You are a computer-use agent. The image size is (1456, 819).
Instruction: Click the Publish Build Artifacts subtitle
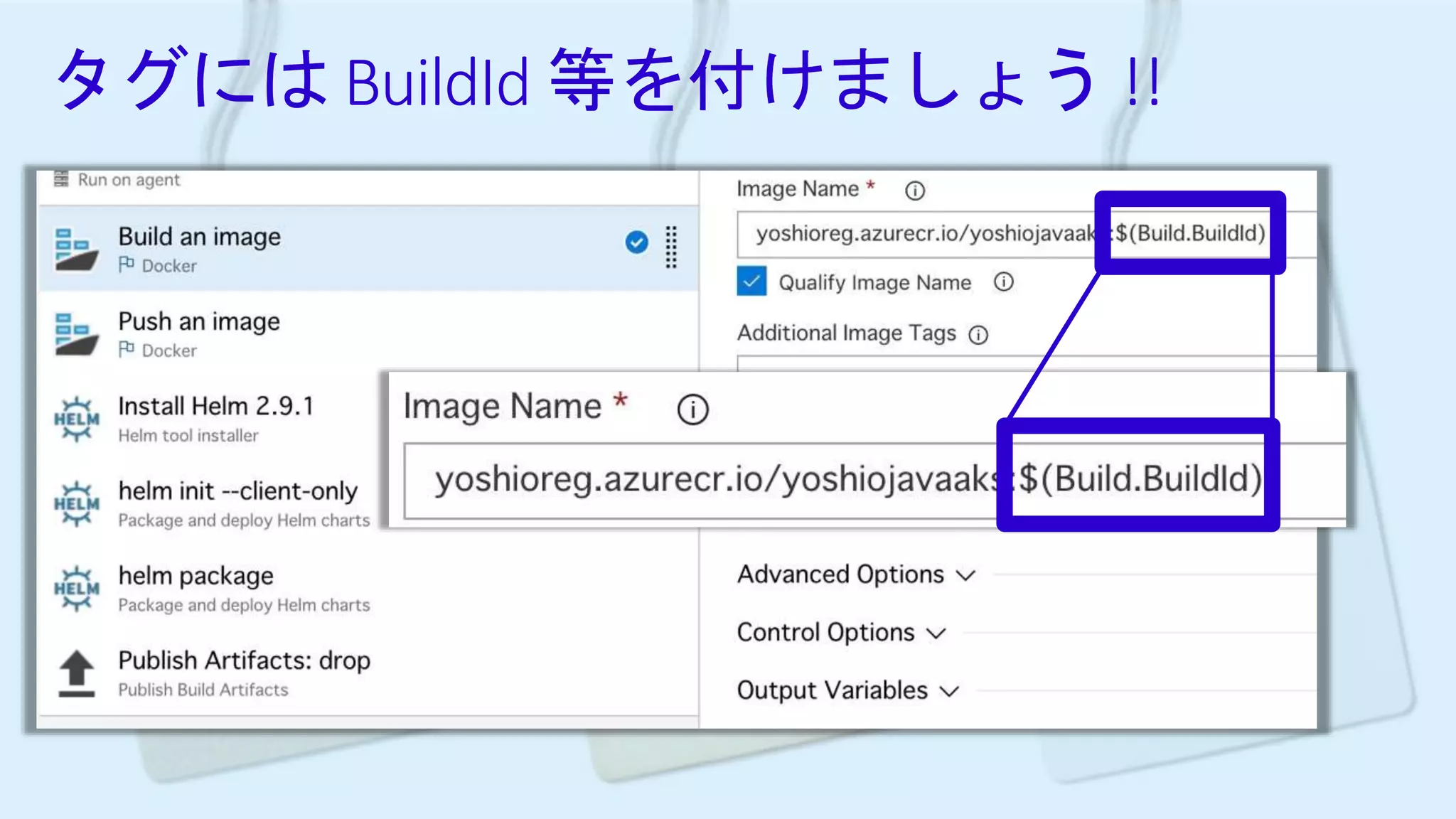coord(203,690)
